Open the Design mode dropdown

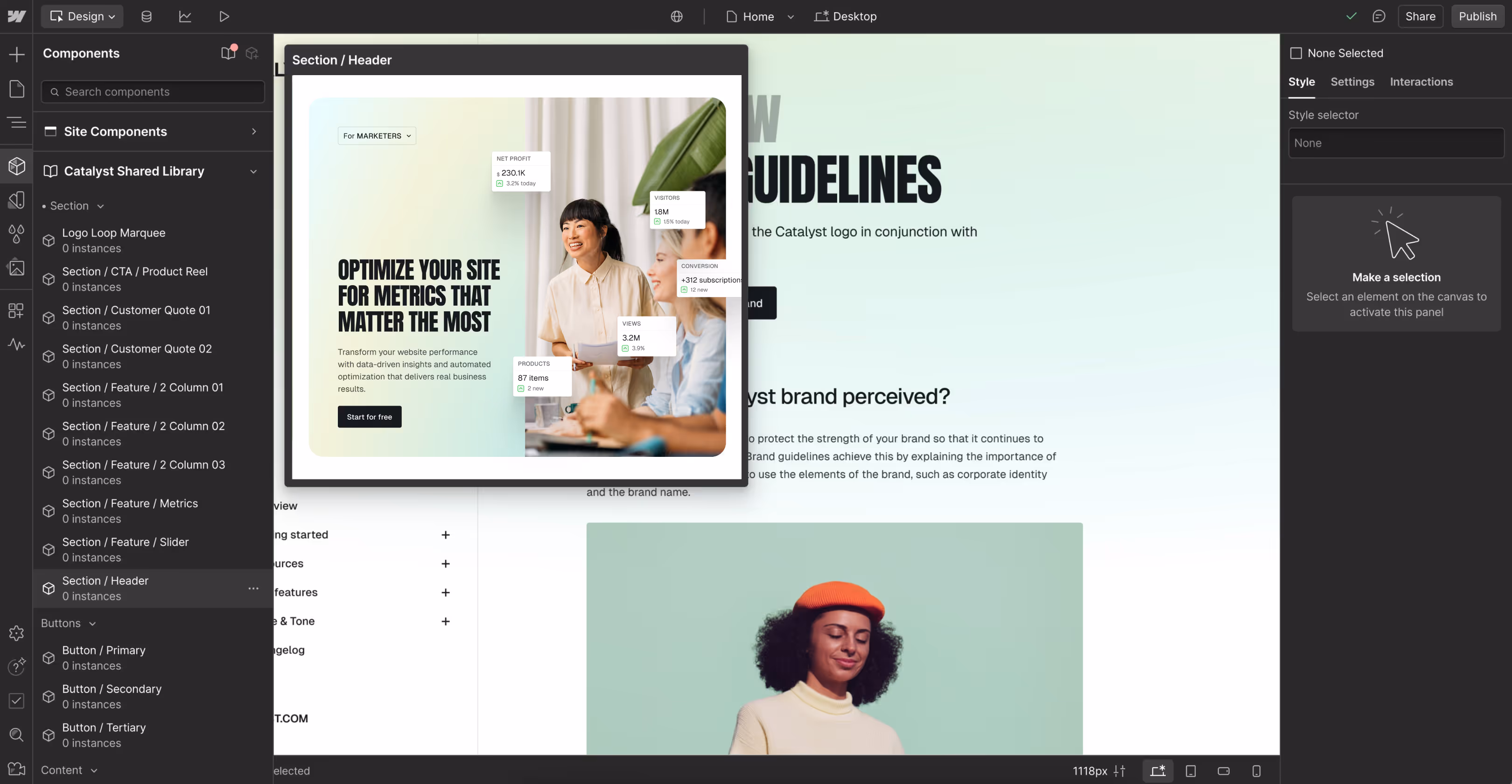click(x=82, y=16)
